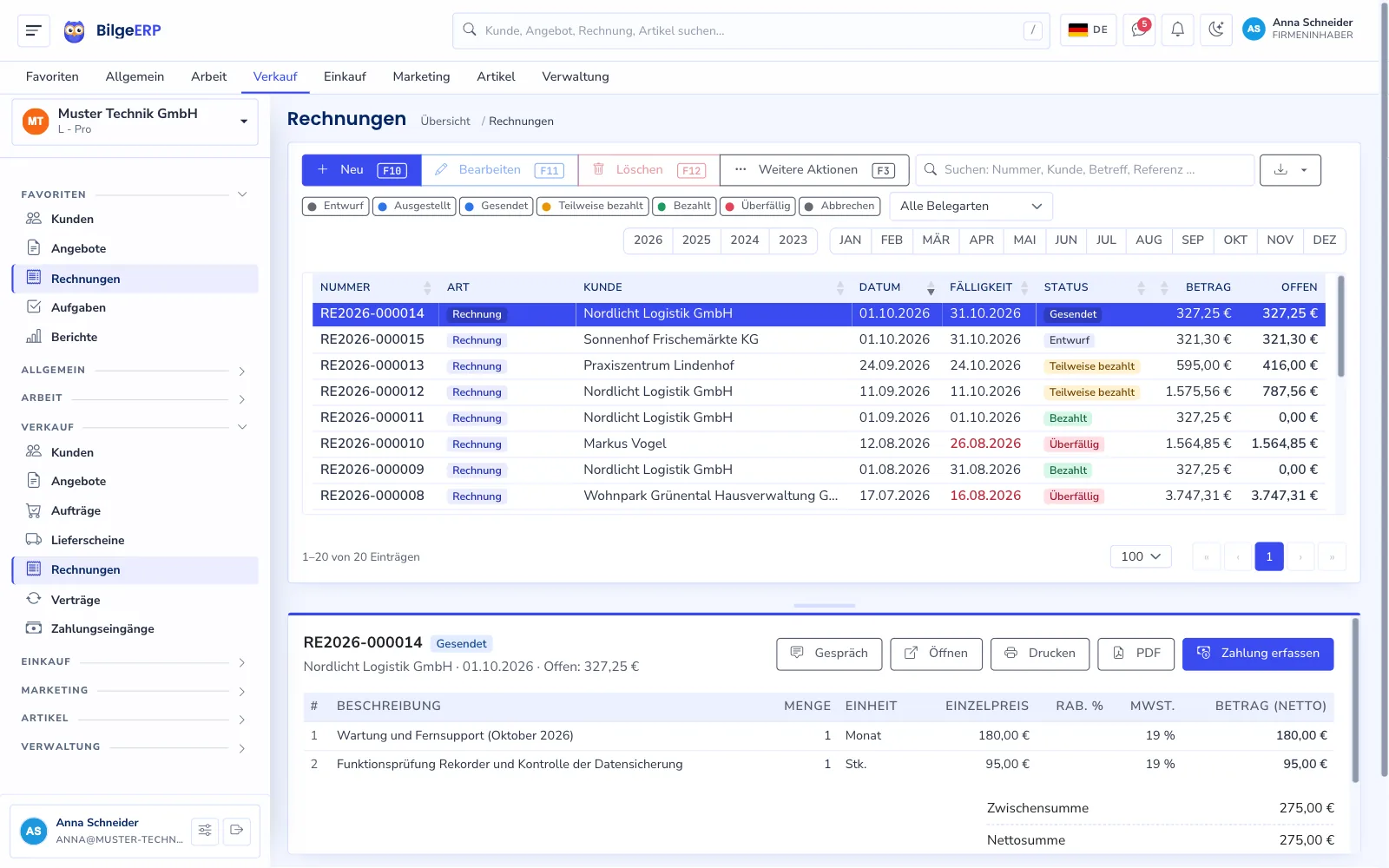
Task: Click the logout icon beside Anna Schneider
Action: tap(237, 831)
